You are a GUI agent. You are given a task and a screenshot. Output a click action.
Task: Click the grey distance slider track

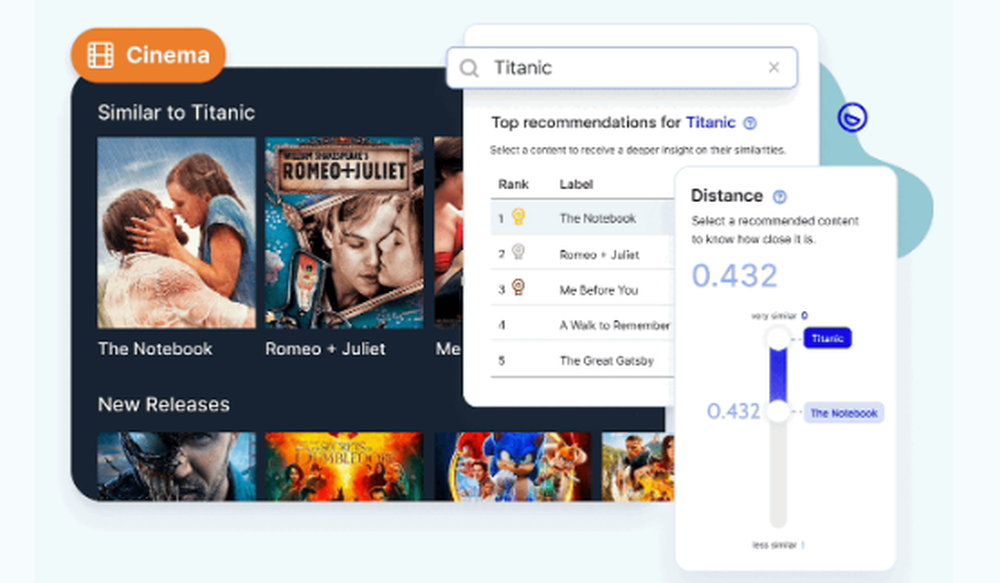tap(778, 475)
